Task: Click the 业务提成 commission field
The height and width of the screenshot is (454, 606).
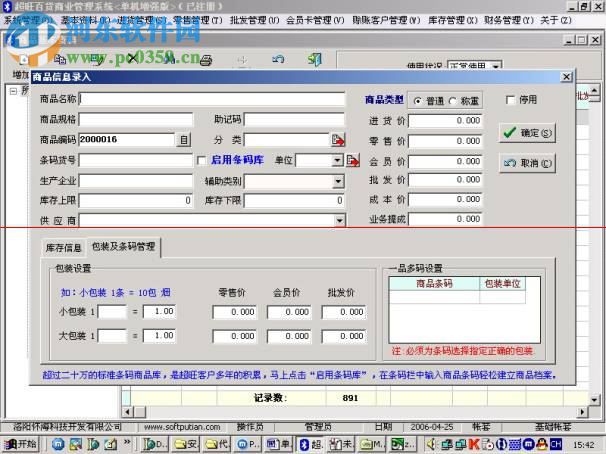Action: 445,219
